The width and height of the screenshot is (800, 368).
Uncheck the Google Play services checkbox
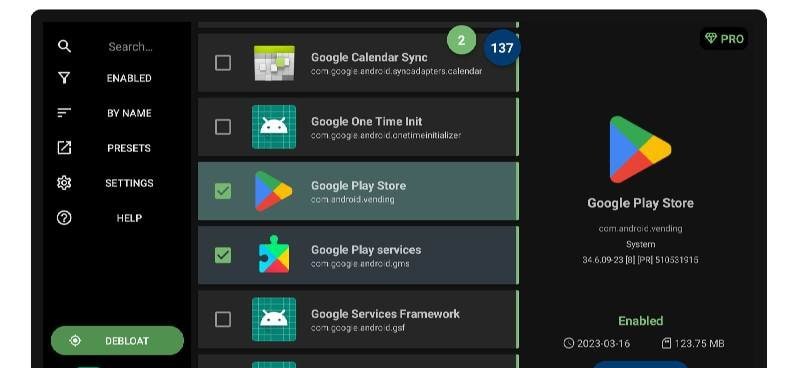point(222,255)
